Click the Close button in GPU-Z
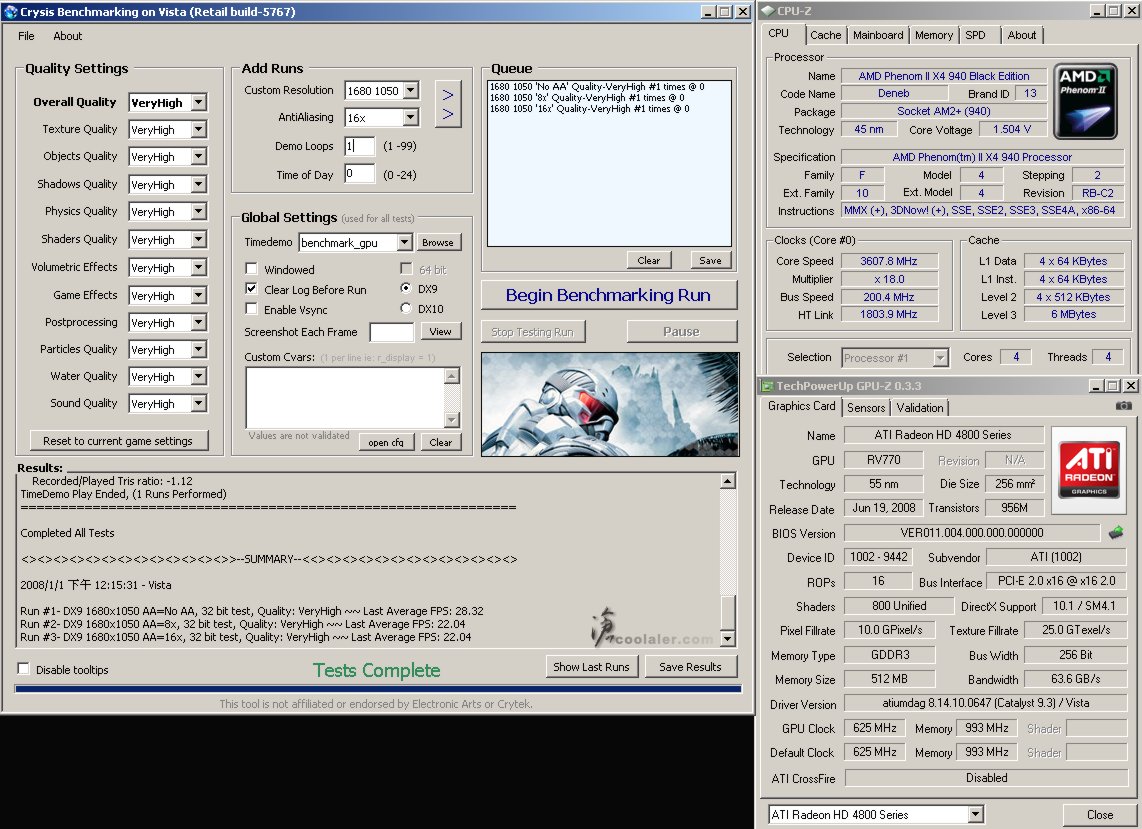 (x=1100, y=814)
